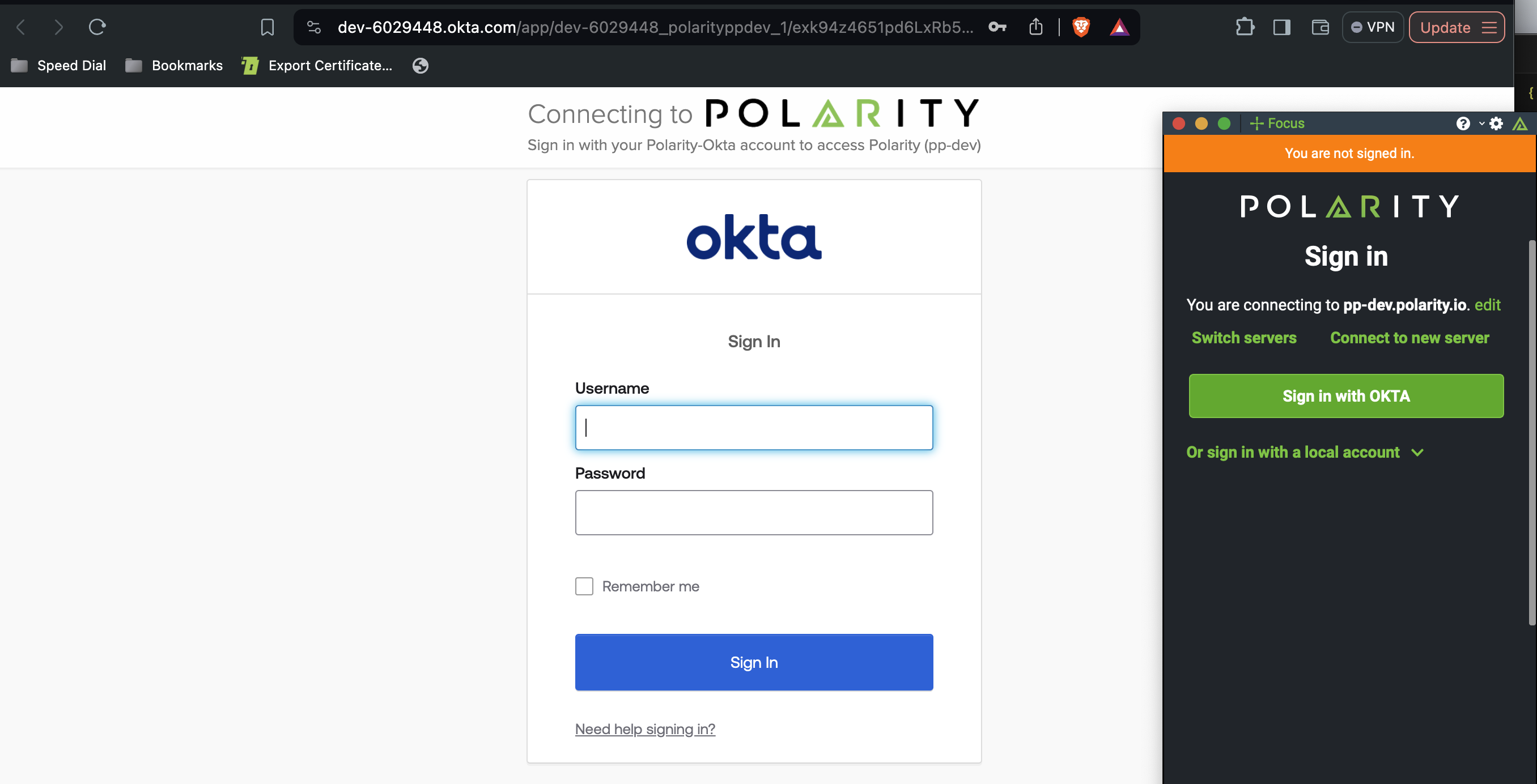Click the share icon in address bar
Viewport: 1537px width, 784px height.
click(1036, 27)
